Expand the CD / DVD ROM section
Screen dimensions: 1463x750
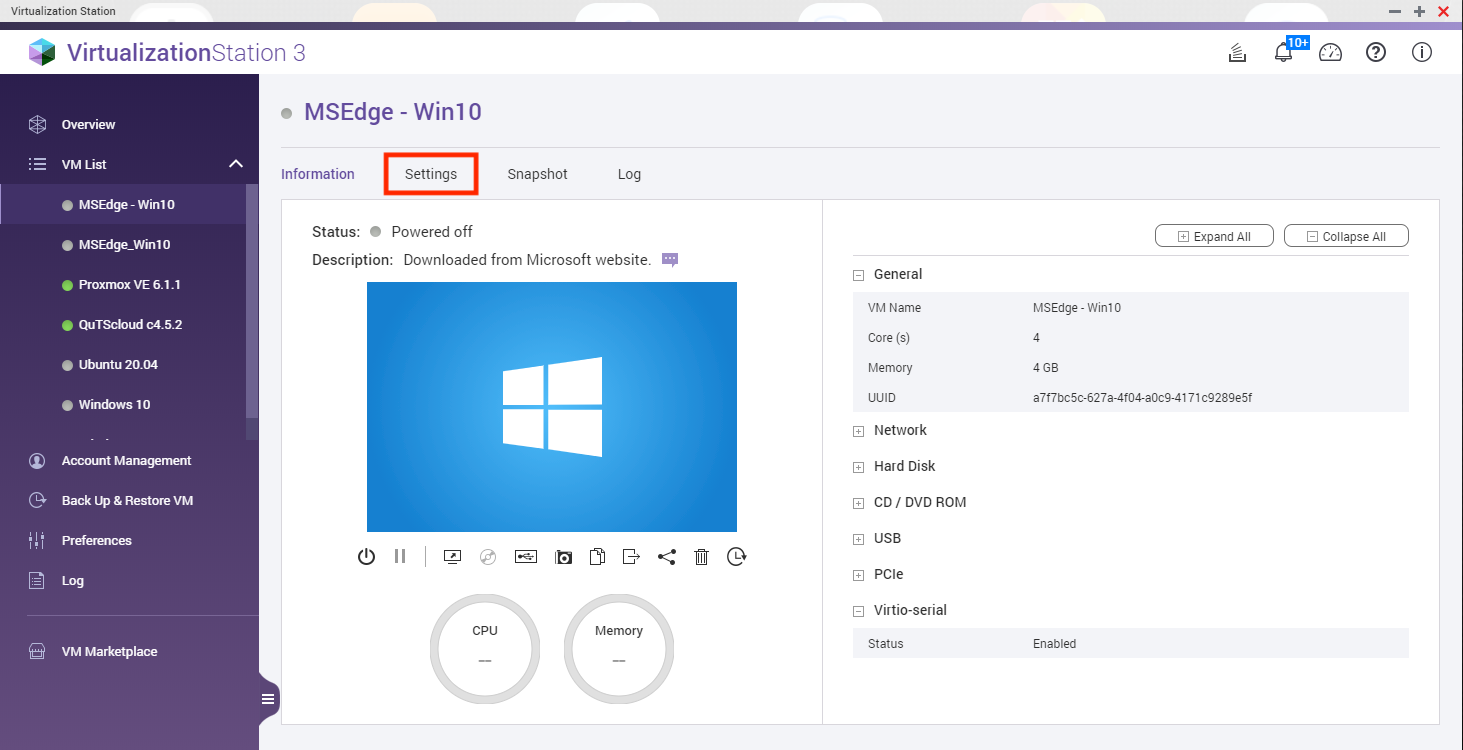click(858, 503)
